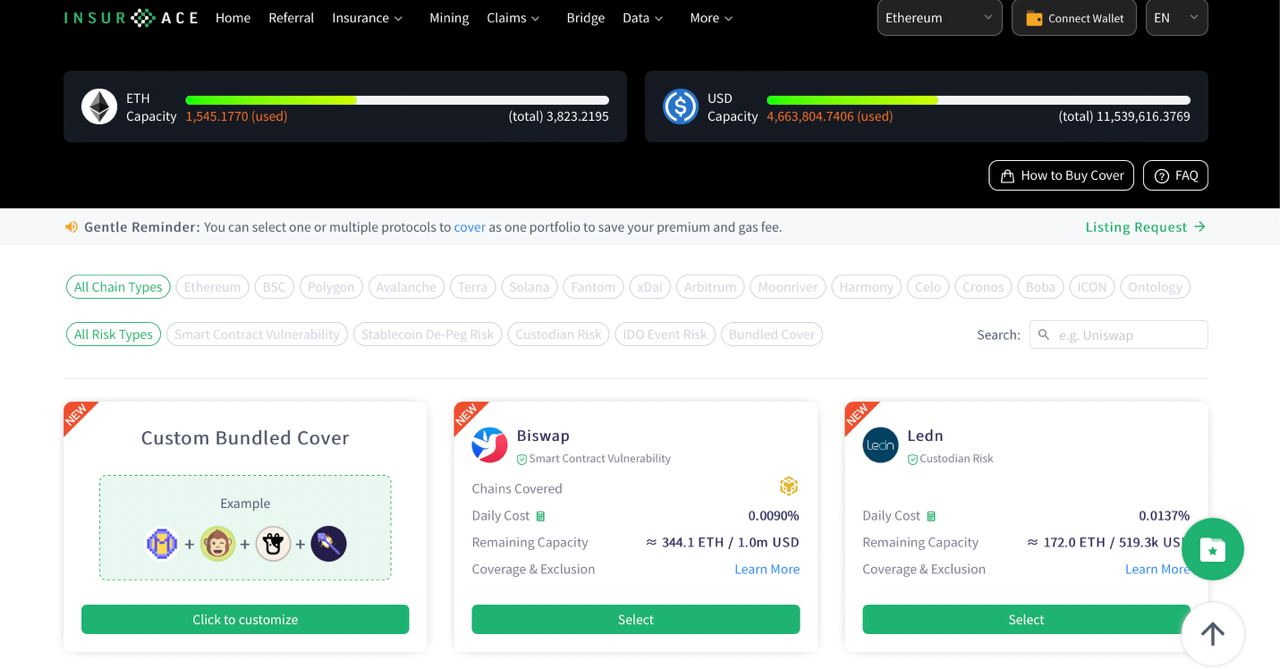
Task: Click the shopping bag icon on How to Buy Cover
Action: click(x=1007, y=176)
